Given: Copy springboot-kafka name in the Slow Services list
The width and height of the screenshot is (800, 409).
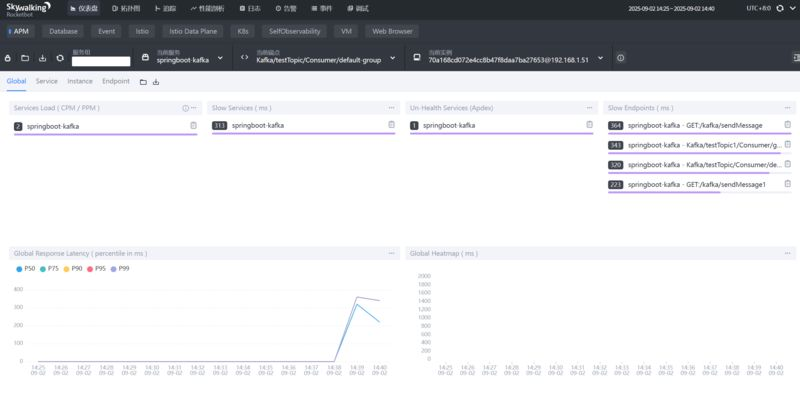Looking at the screenshot, I should [x=391, y=125].
